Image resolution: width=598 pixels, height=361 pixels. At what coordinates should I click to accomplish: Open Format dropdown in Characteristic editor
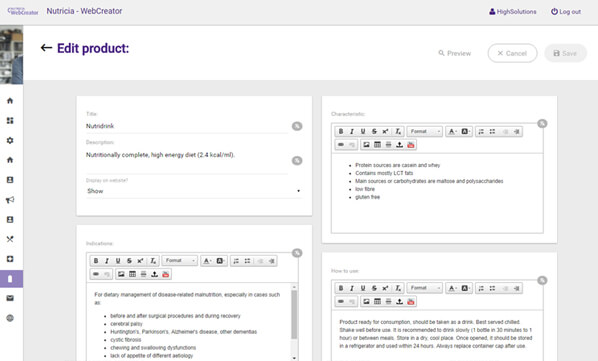tap(424, 132)
